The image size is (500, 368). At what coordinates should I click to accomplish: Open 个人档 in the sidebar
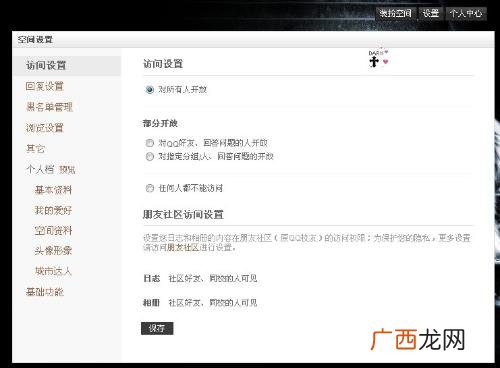[40, 169]
